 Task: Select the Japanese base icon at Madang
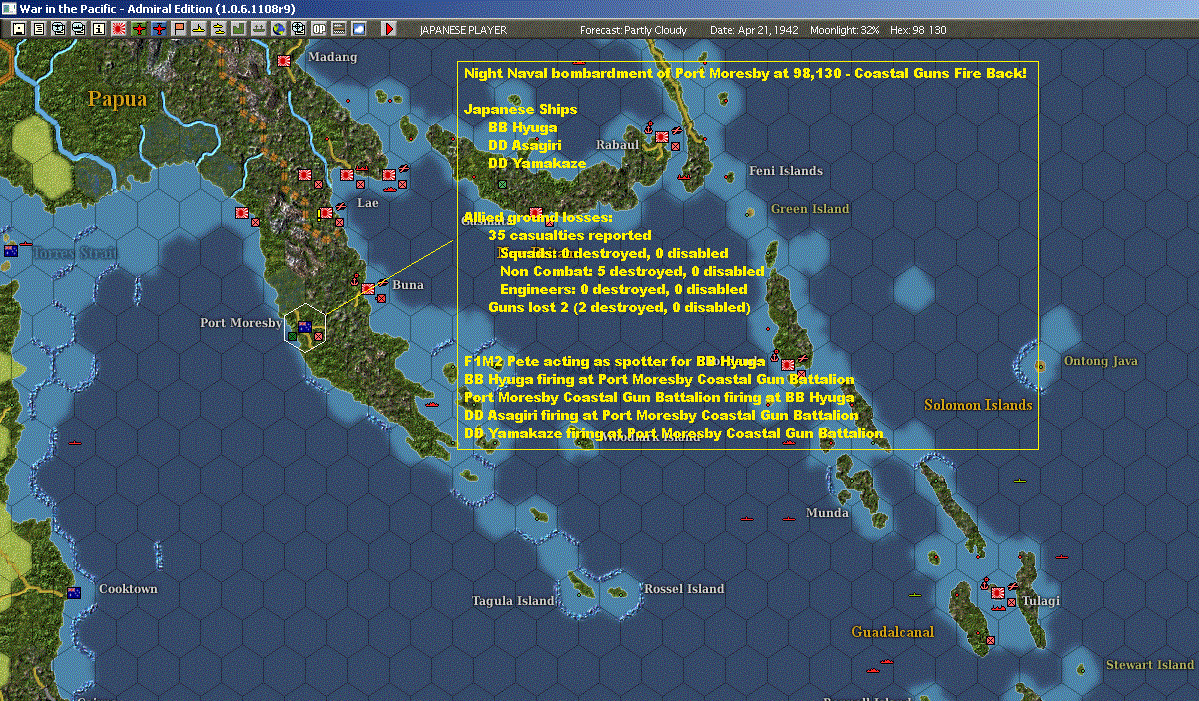tap(284, 60)
